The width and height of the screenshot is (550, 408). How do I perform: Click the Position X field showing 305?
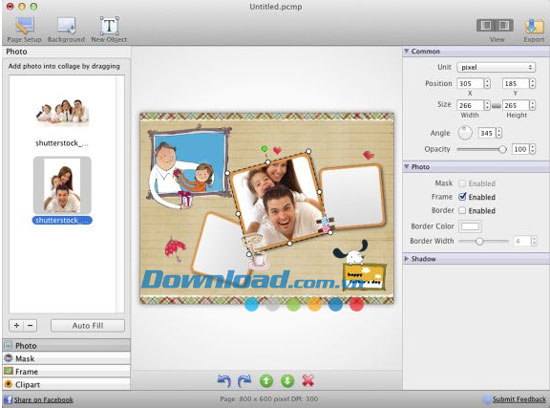471,83
